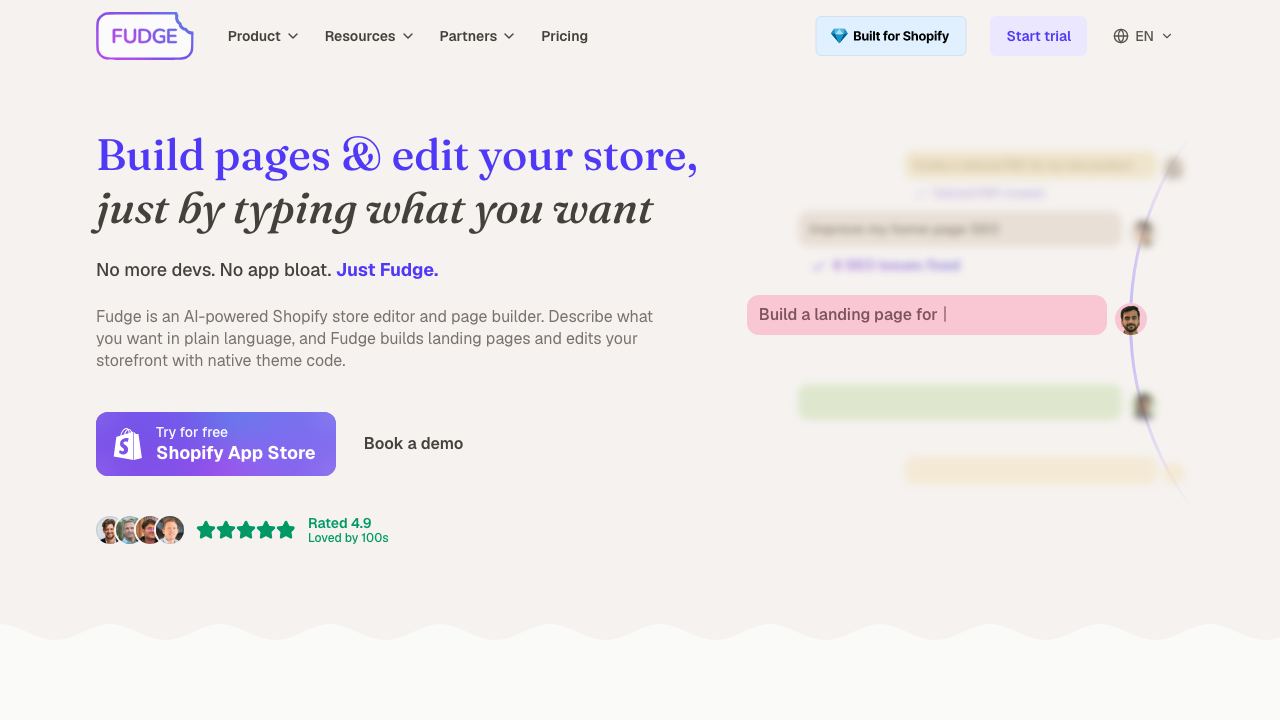
Task: Click the Just Fudge. text
Action: pyautogui.click(x=387, y=270)
